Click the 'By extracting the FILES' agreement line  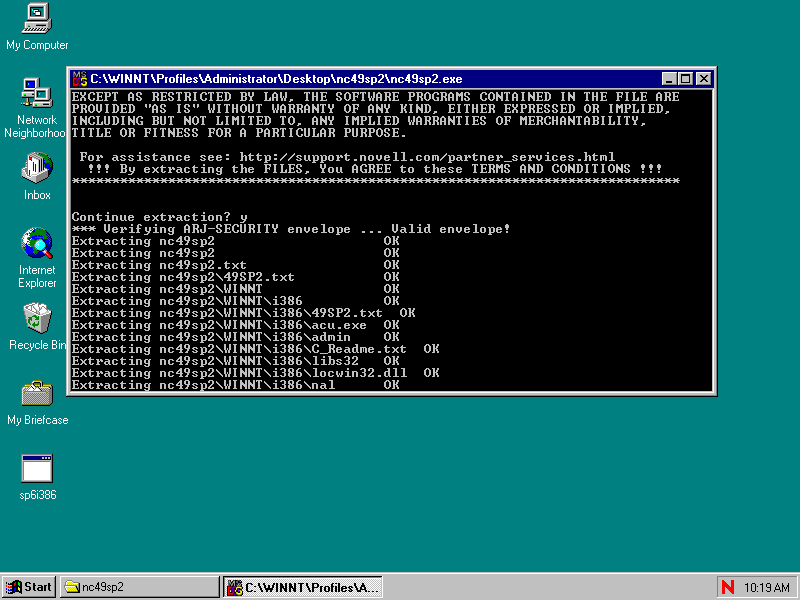click(x=375, y=169)
